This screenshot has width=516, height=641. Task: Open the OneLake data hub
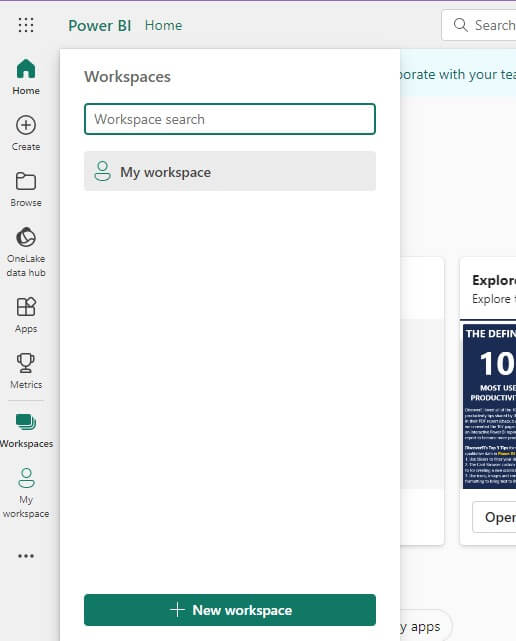tap(26, 252)
